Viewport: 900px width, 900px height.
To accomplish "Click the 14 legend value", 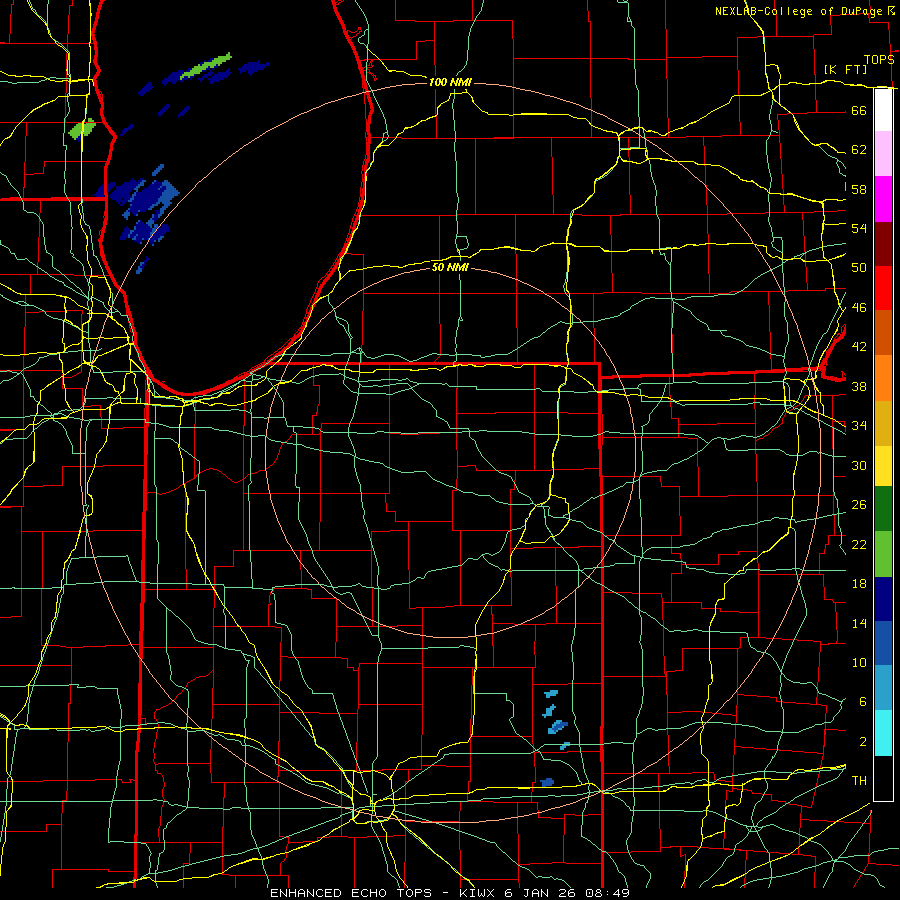I will tap(859, 623).
